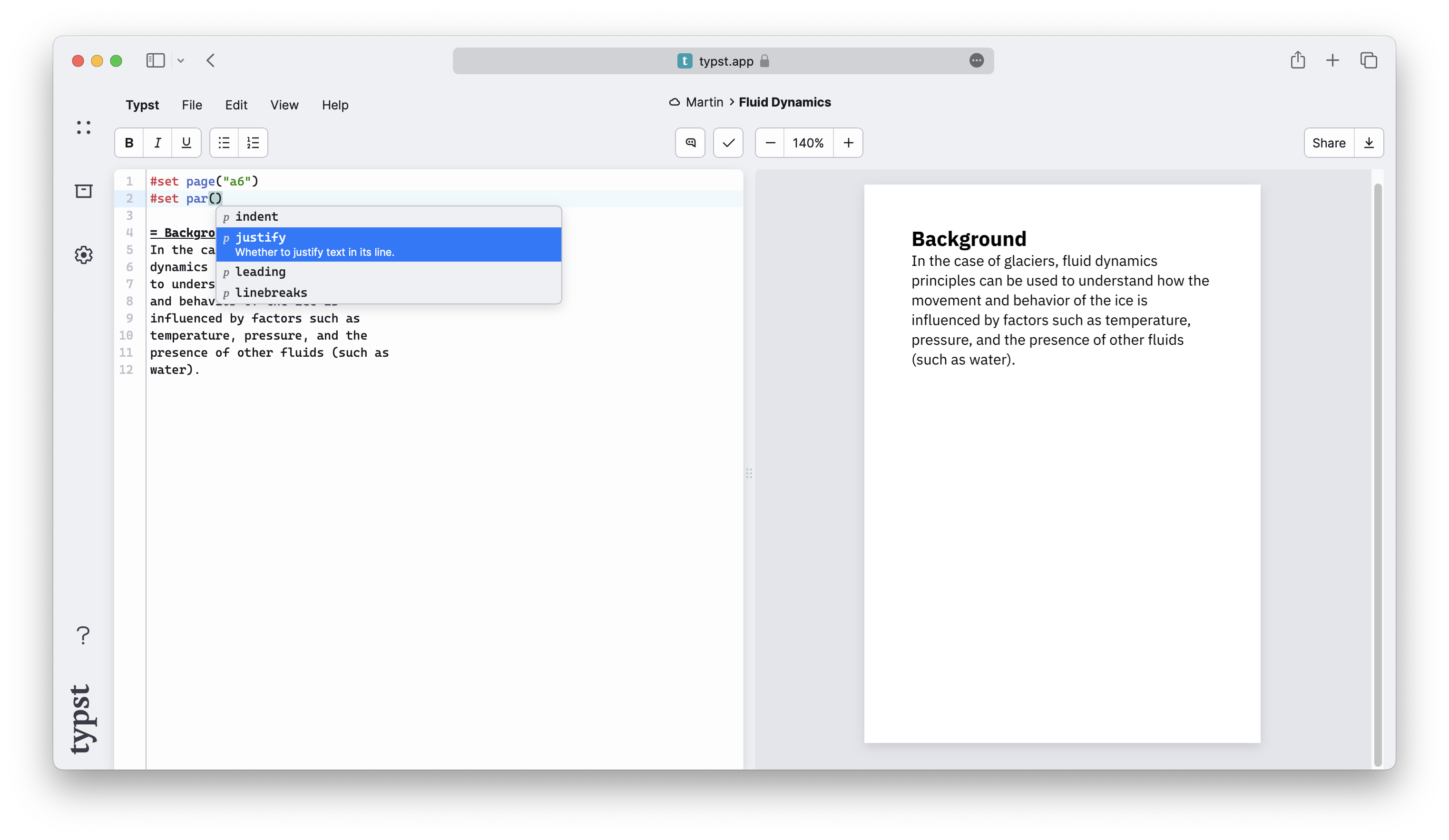Open the comments tool
The height and width of the screenshot is (840, 1449).
[689, 143]
